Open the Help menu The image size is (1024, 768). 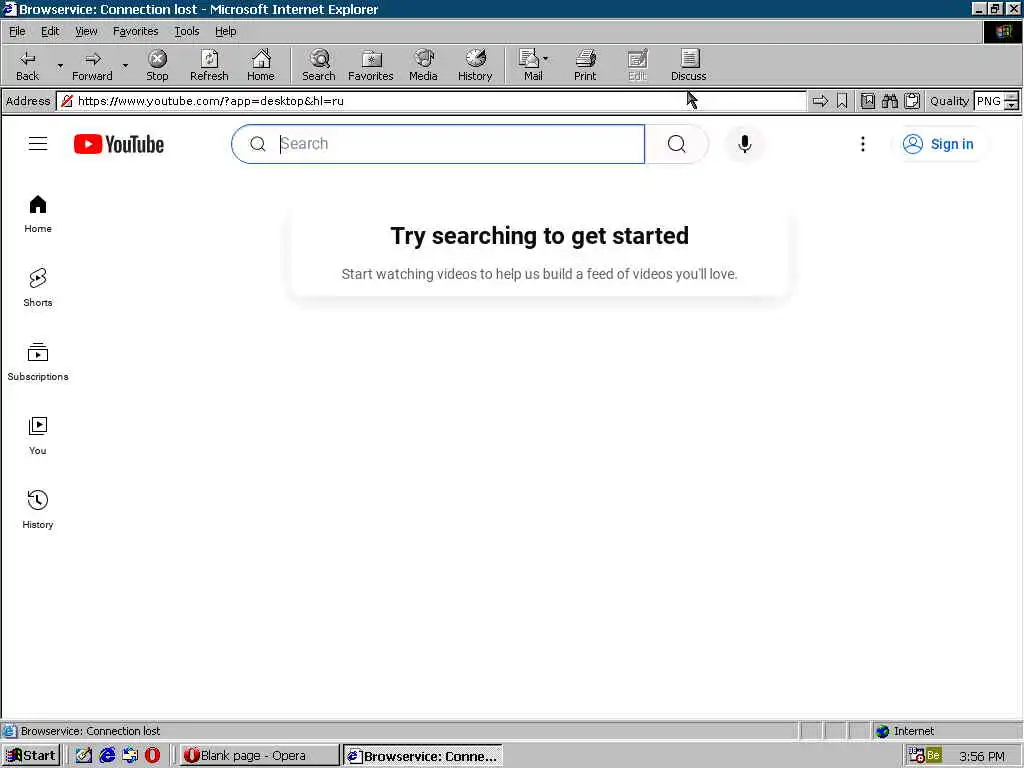tap(225, 31)
